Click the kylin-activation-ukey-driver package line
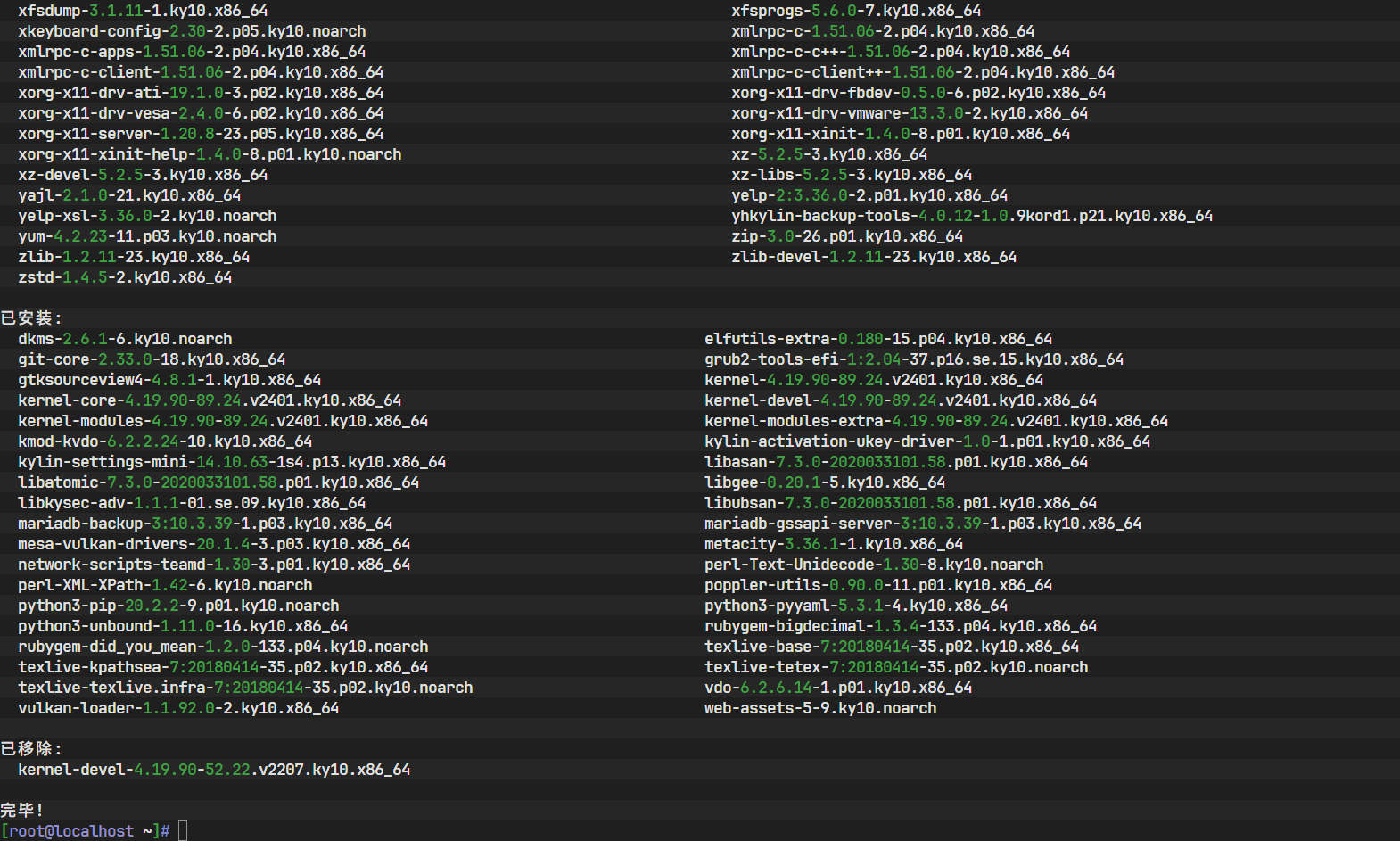This screenshot has width=1400, height=841. (927, 441)
